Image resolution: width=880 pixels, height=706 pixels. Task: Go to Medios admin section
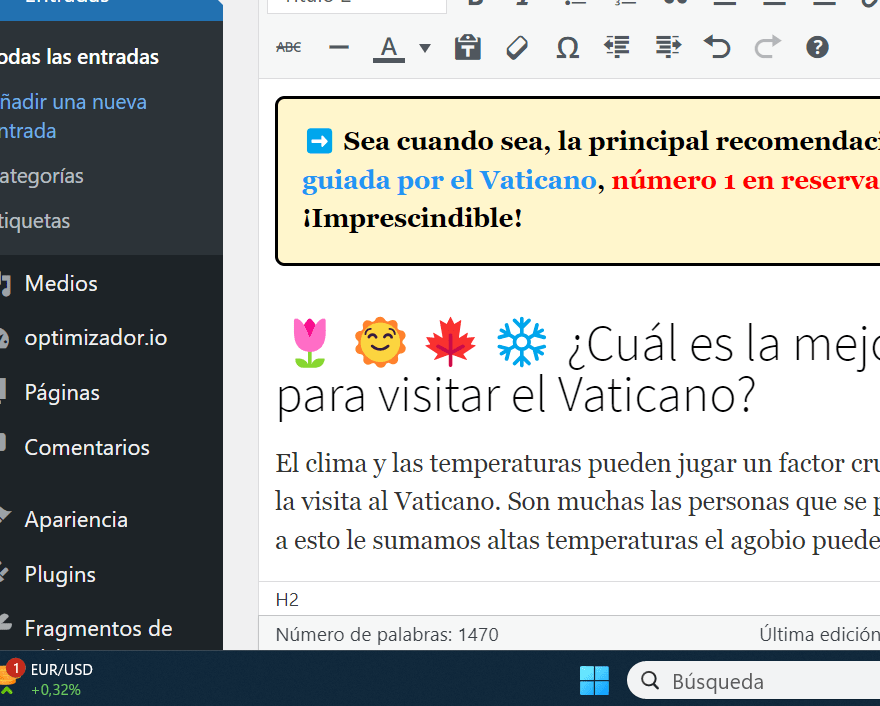coord(61,283)
